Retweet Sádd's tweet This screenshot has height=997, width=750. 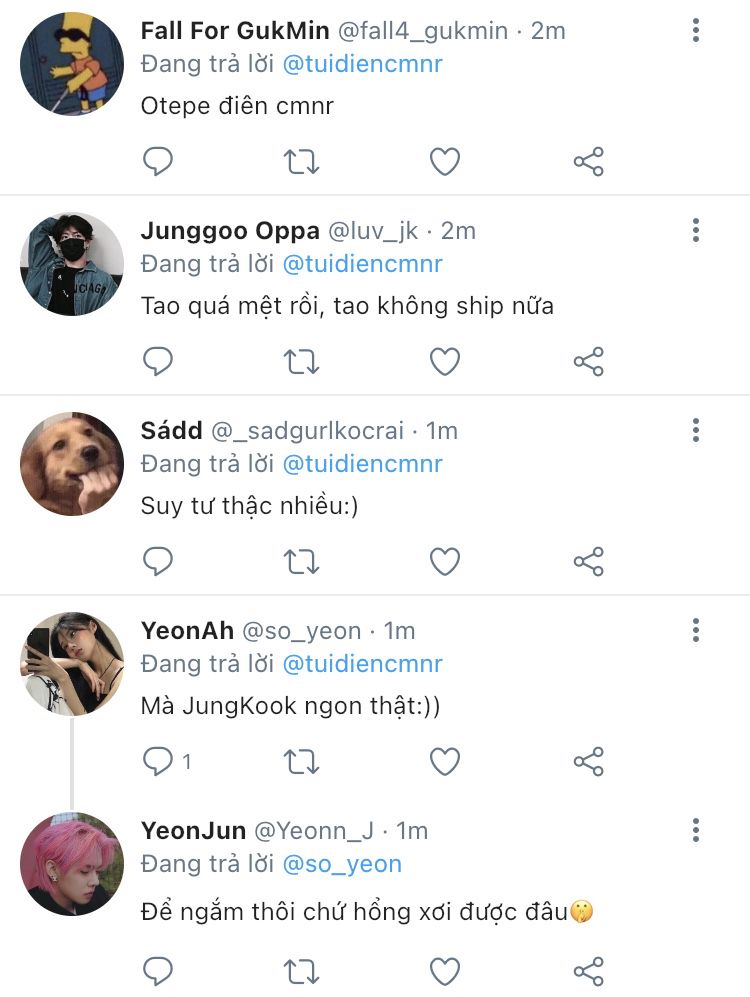[301, 561]
